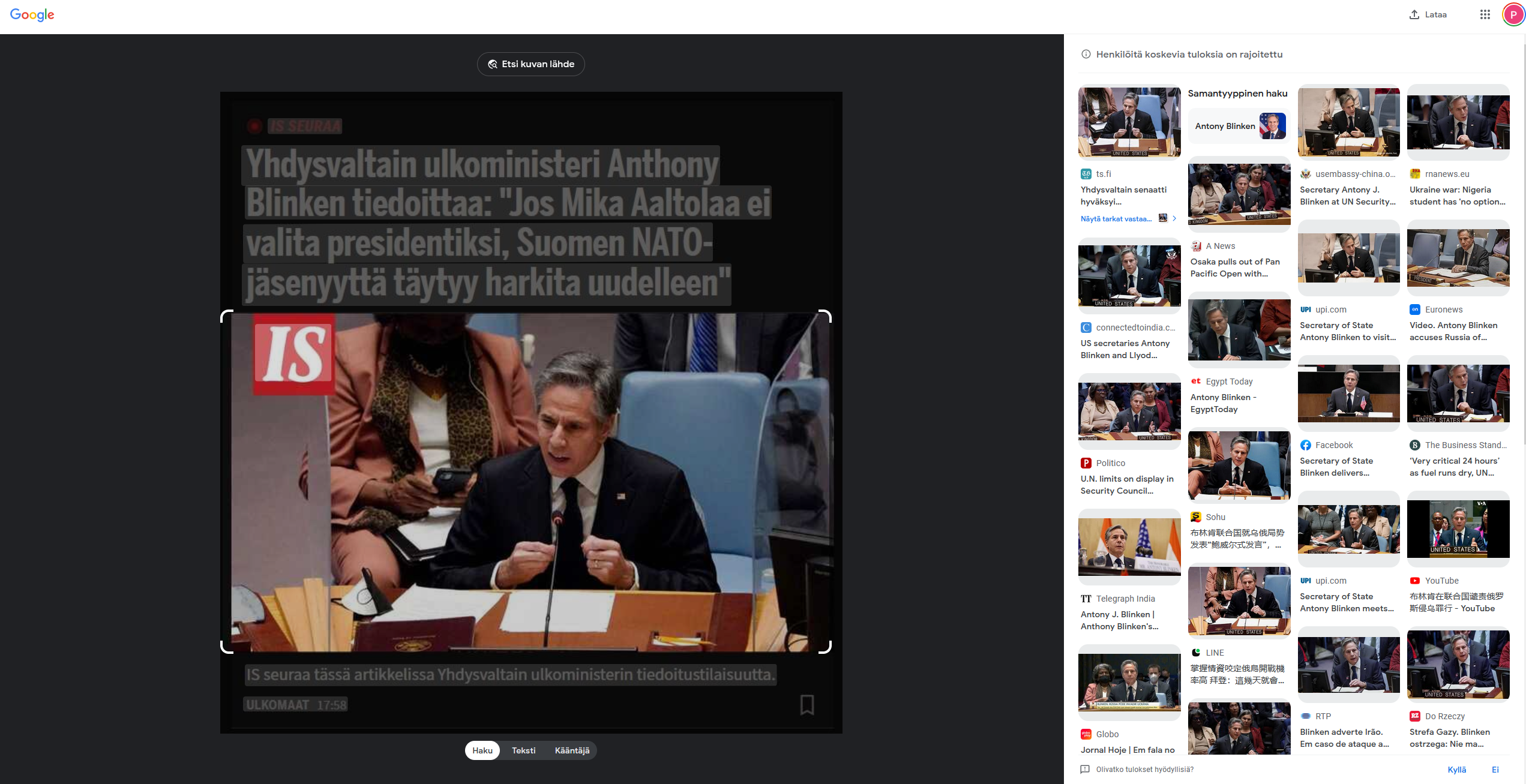Switch to the Kääntäjä tab
Viewport: 1526px width, 784px height.
pyautogui.click(x=572, y=750)
